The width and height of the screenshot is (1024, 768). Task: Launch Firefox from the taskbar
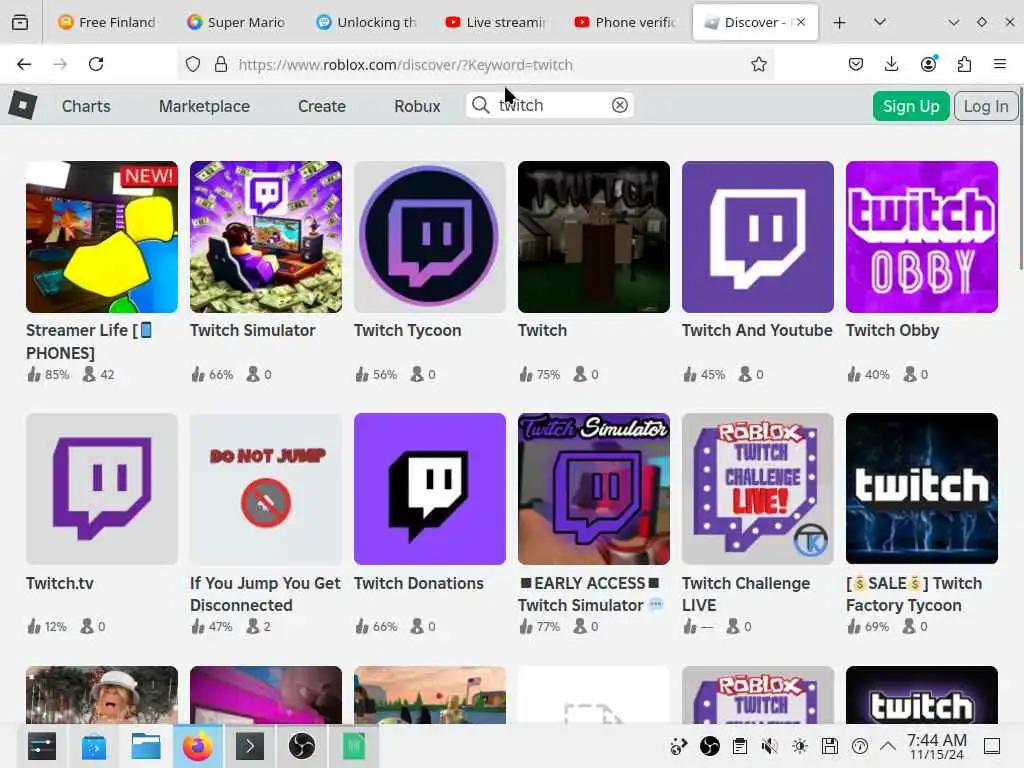[197, 746]
